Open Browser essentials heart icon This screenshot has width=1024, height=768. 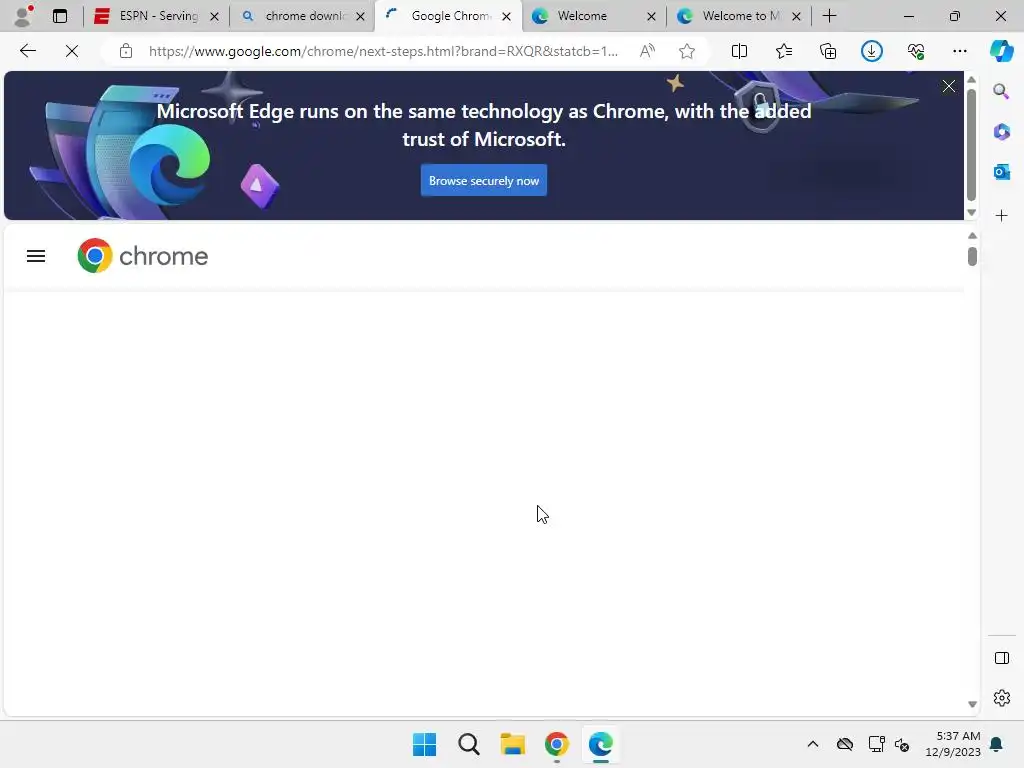tap(916, 51)
